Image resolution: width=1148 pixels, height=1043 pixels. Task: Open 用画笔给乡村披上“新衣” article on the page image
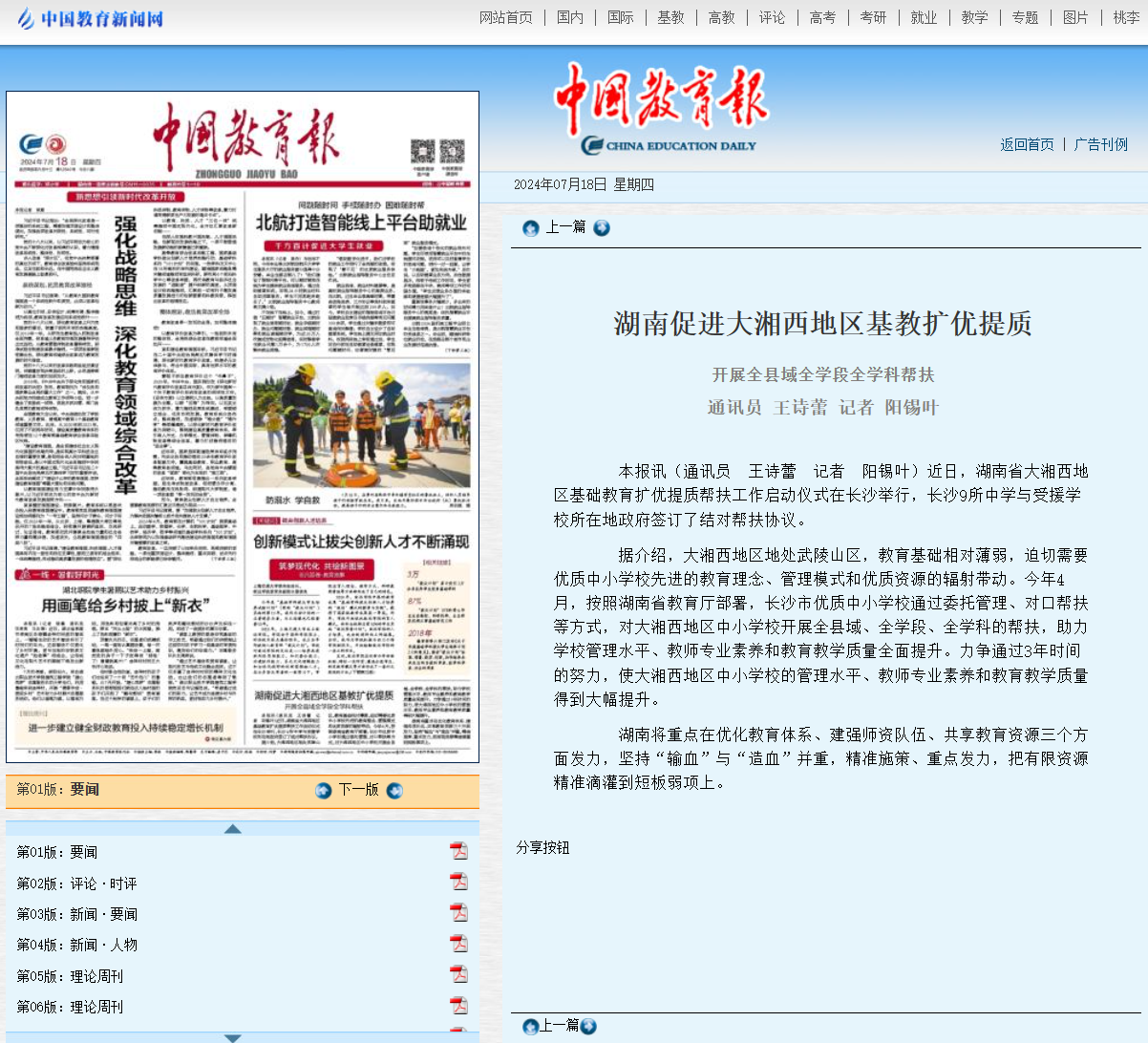[x=125, y=606]
